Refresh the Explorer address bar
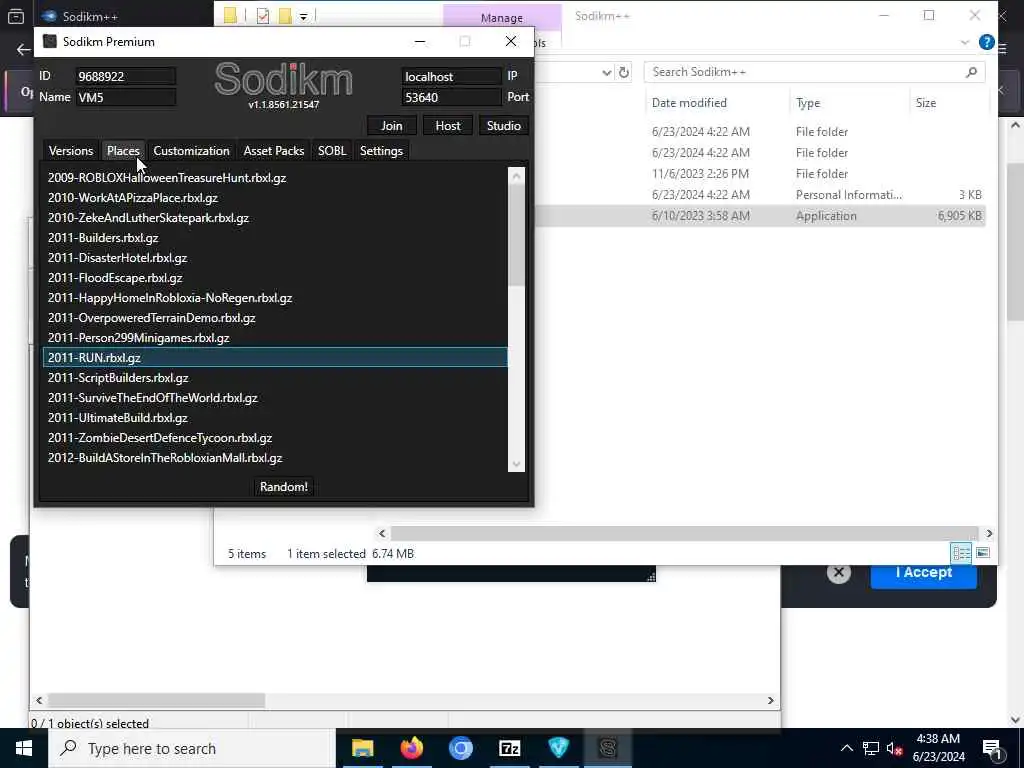Viewport: 1024px width, 768px height. tap(624, 72)
